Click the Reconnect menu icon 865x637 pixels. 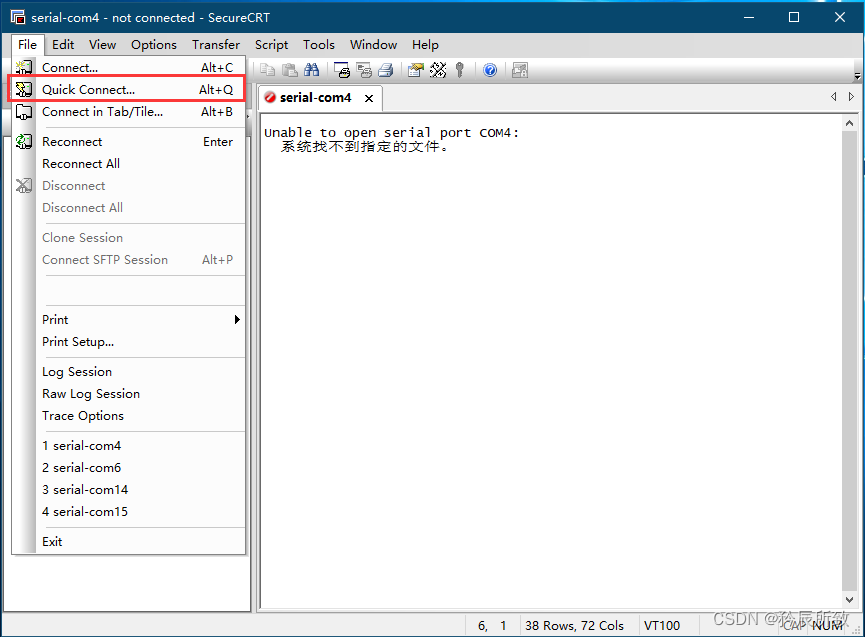24,142
